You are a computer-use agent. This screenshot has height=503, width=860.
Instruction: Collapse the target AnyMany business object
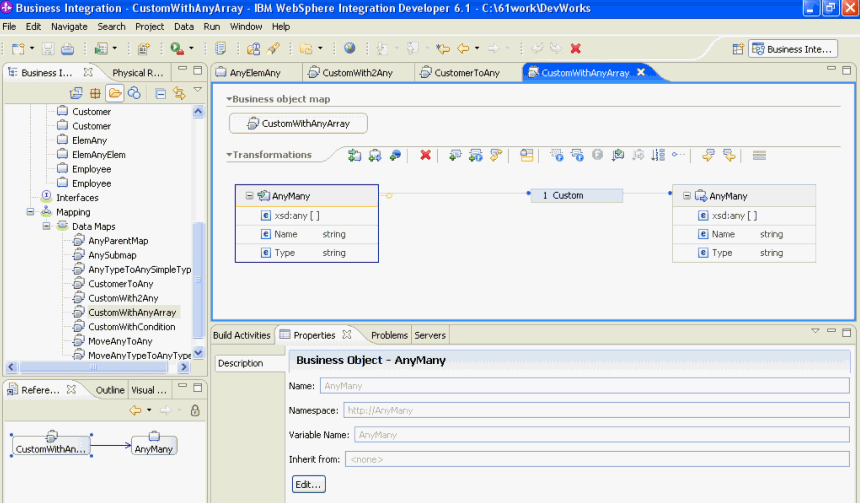pyautogui.click(x=687, y=196)
